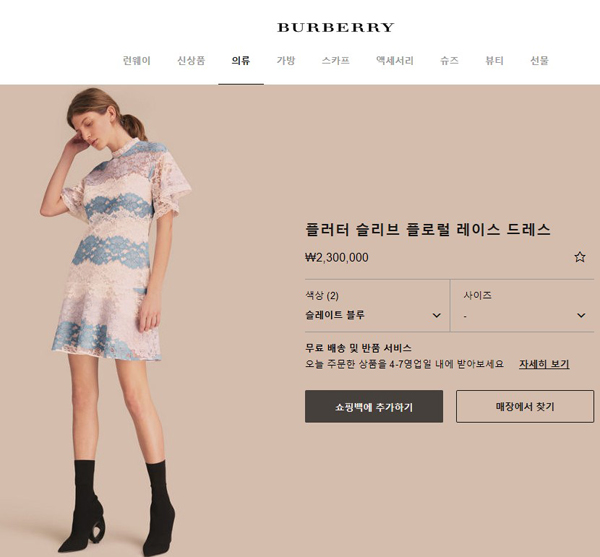
Task: Open the 선물 gifts menu
Action: tap(540, 60)
